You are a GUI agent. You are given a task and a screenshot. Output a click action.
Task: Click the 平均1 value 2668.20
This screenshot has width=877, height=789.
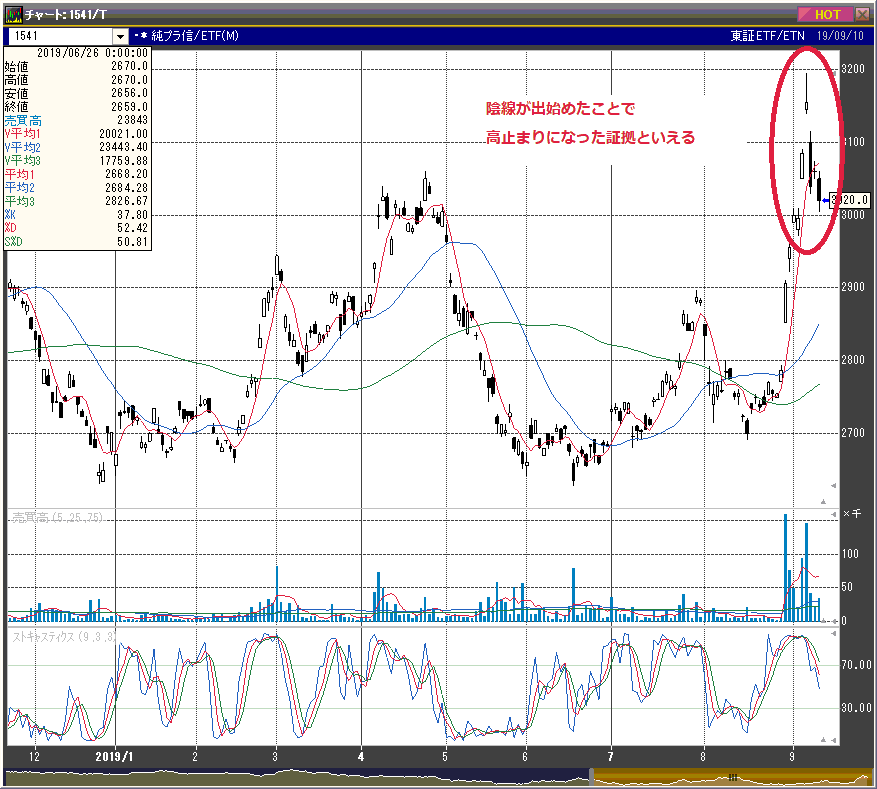pyautogui.click(x=126, y=174)
